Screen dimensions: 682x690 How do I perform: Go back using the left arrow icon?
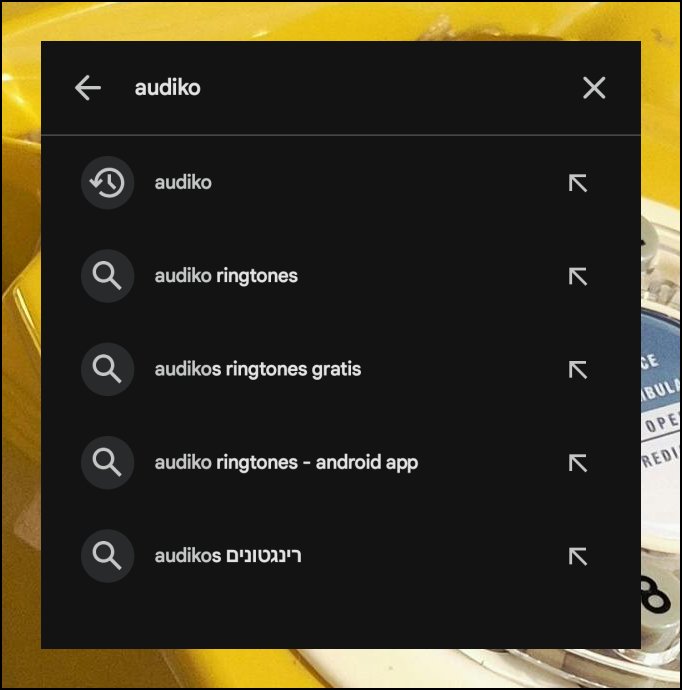(x=88, y=88)
